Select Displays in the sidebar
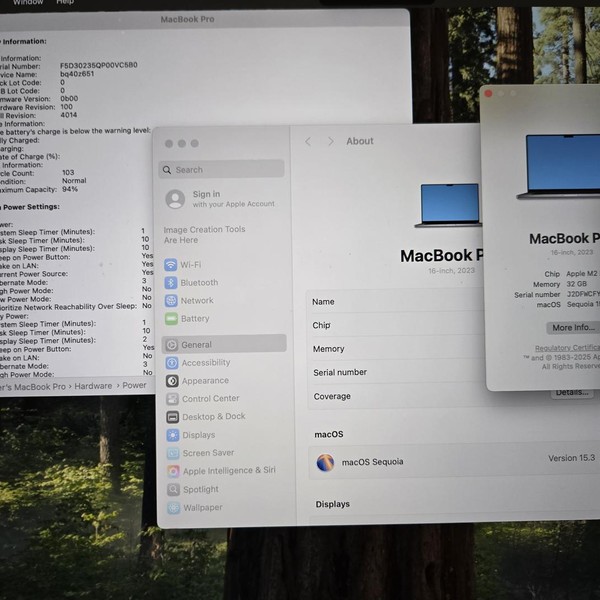600x600 pixels. coord(198,435)
